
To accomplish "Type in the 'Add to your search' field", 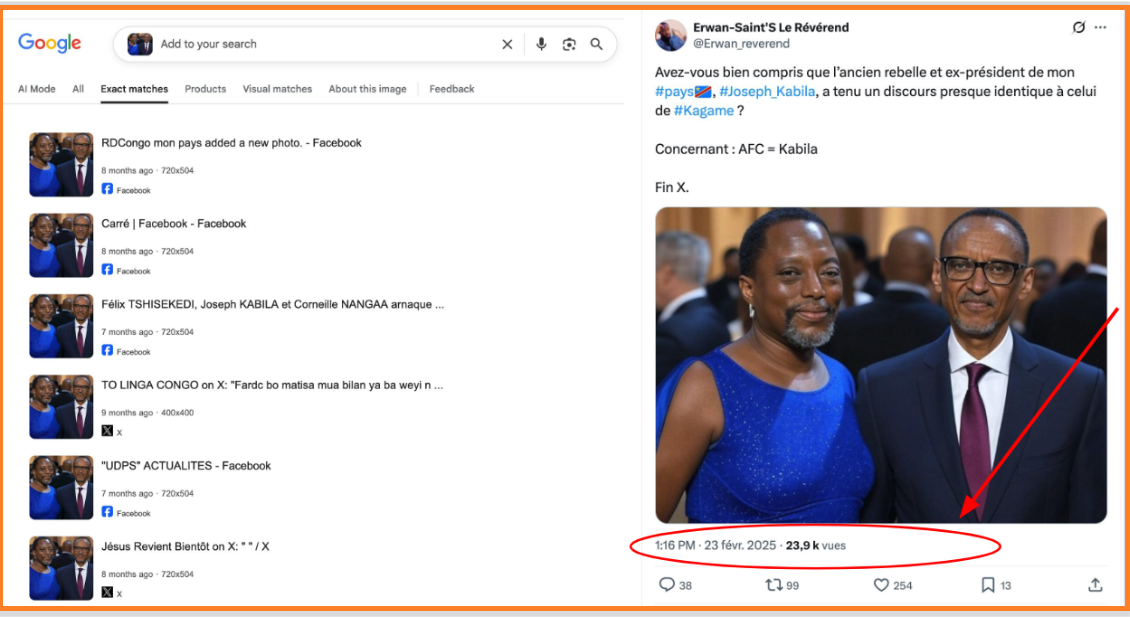I will pos(320,44).
